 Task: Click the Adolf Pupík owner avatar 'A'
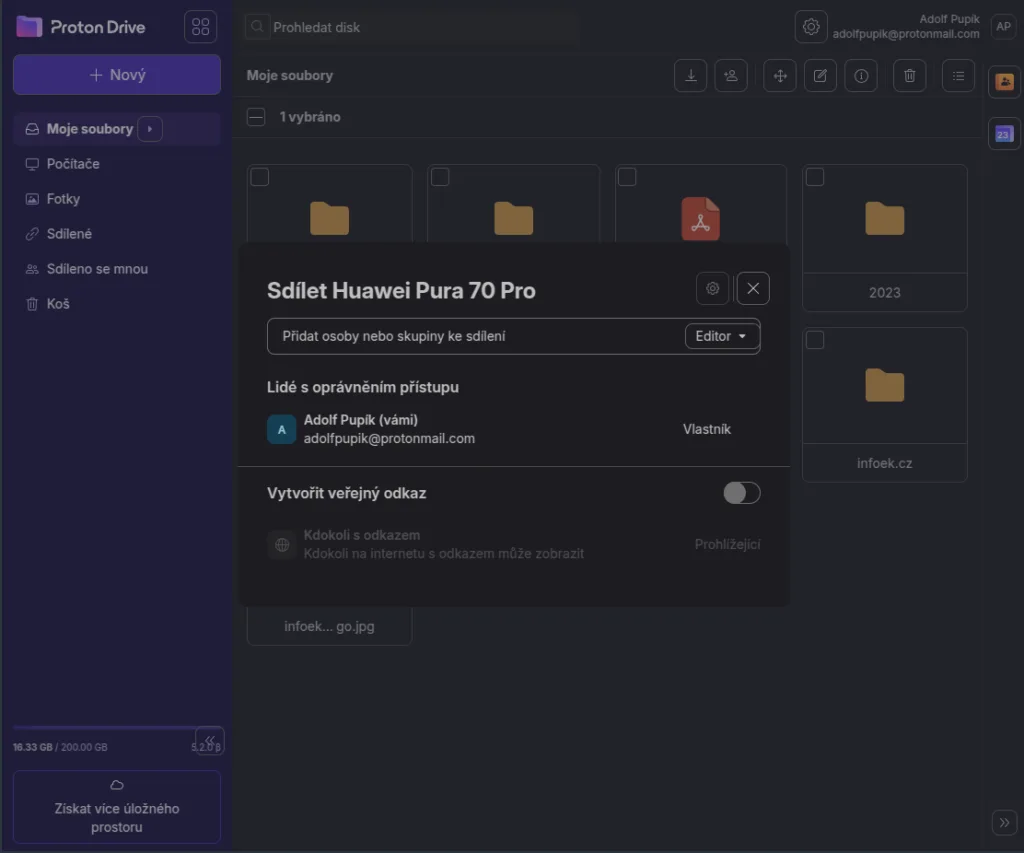pyautogui.click(x=281, y=429)
